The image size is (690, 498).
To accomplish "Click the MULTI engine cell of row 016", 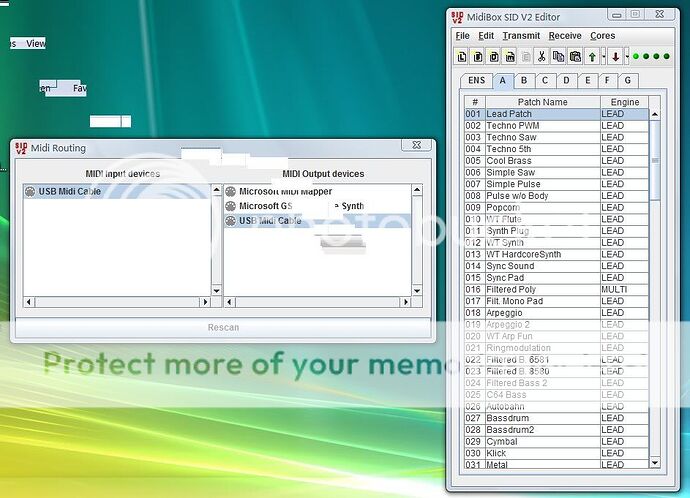I will coord(624,289).
